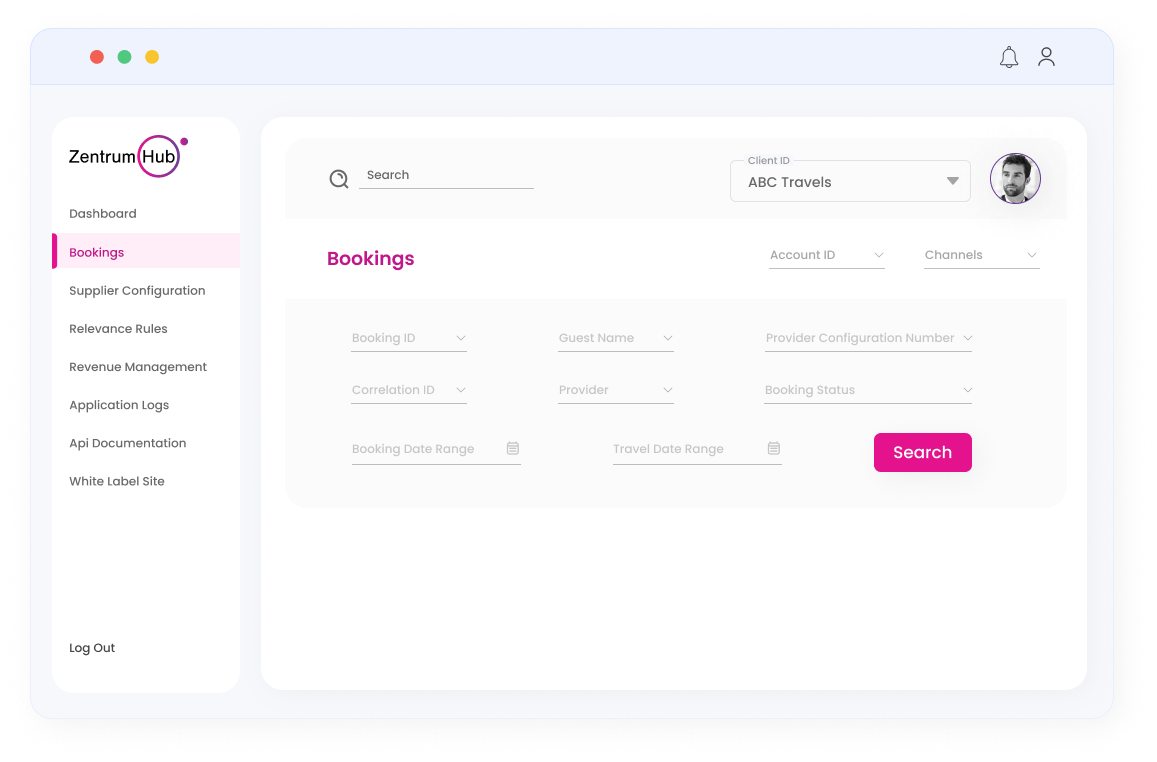The image size is (1157, 762).
Task: Click the user account icon
Action: click(1046, 57)
